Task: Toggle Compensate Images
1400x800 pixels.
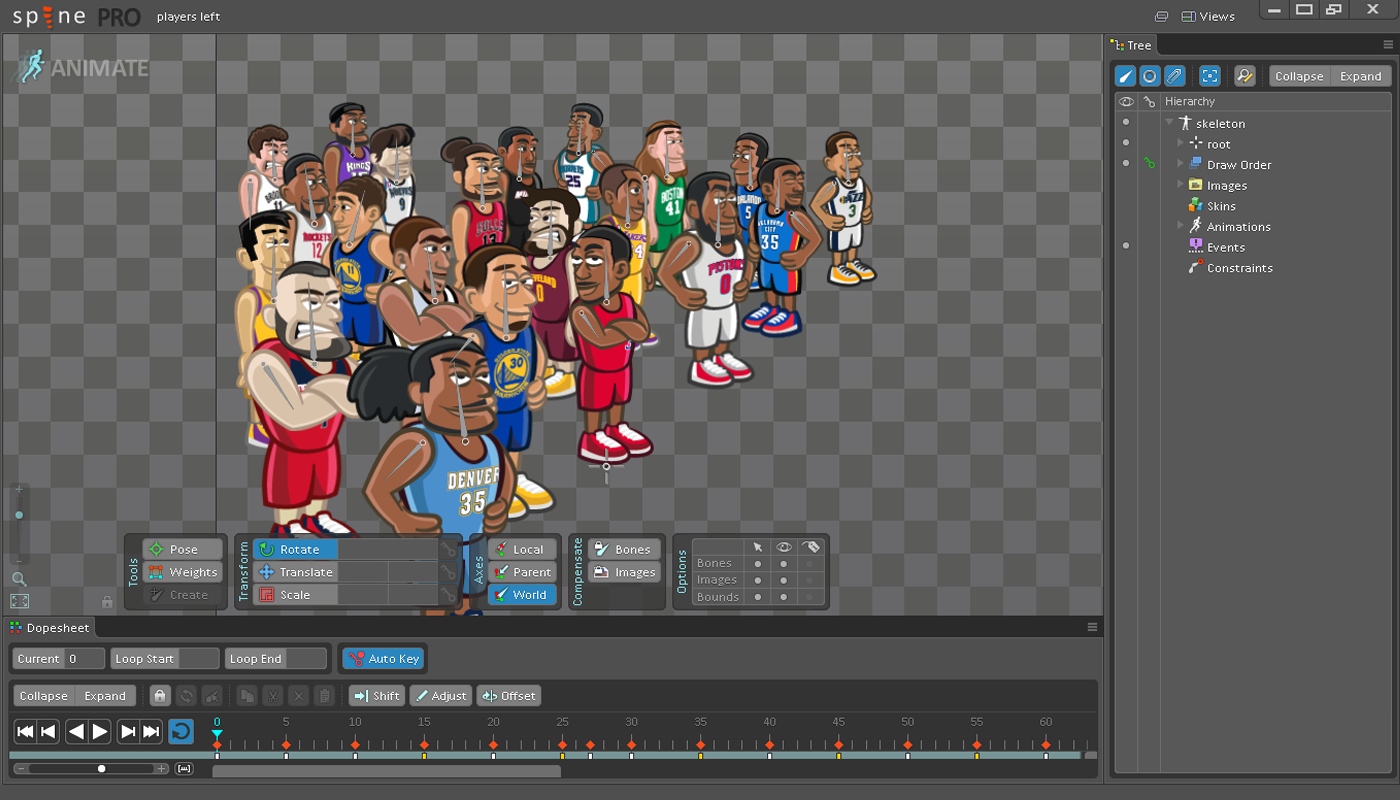Action: (624, 572)
